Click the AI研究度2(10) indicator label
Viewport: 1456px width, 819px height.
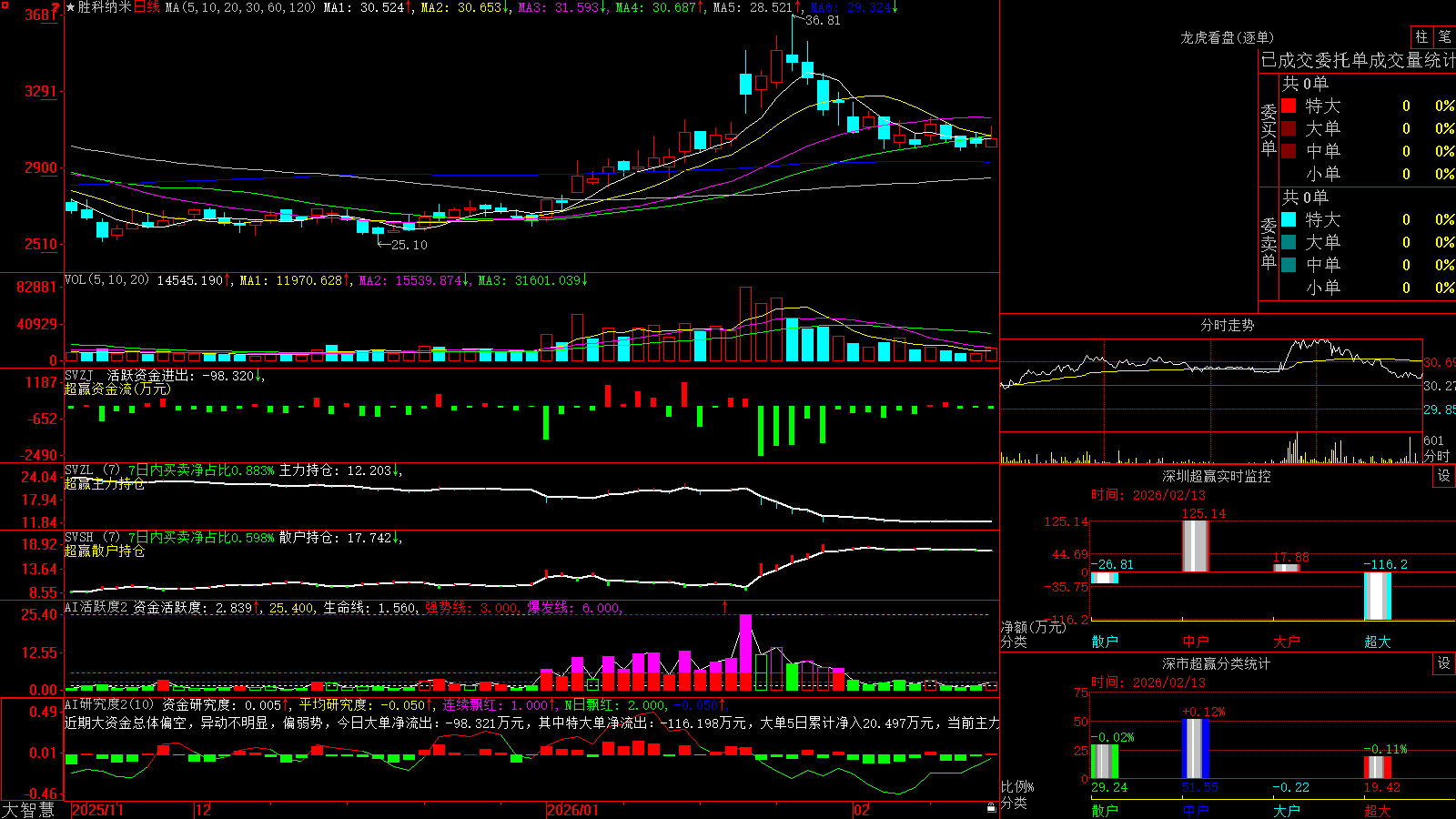109,704
